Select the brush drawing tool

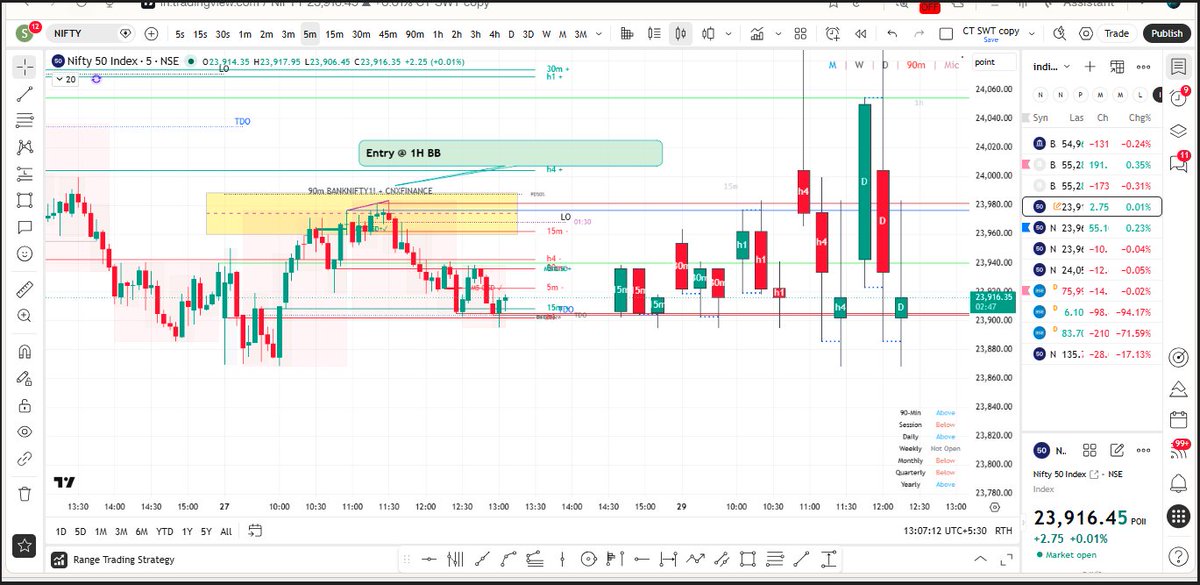(25, 201)
